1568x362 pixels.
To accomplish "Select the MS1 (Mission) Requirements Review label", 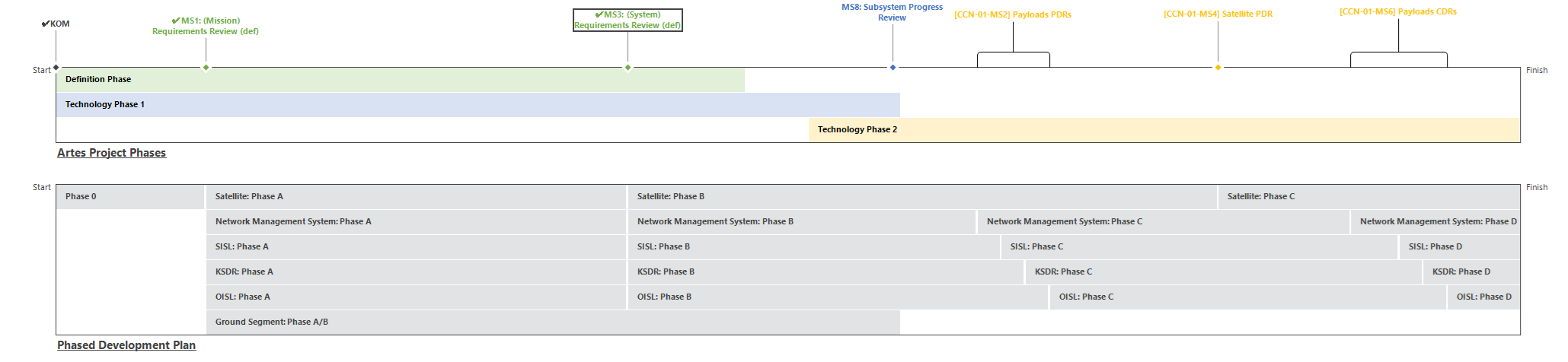I will (206, 26).
